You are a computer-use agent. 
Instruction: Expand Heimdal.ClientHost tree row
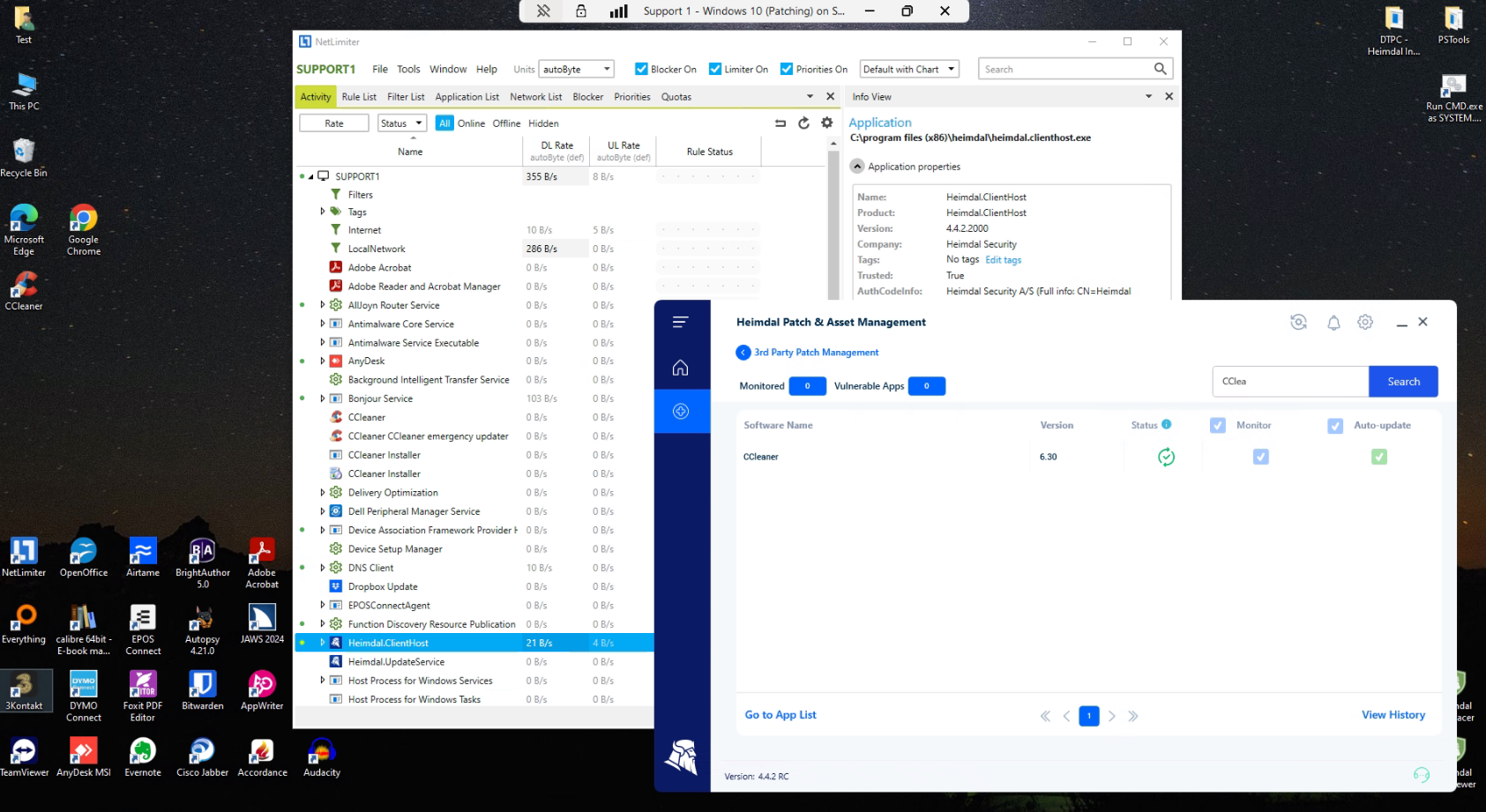[323, 643]
